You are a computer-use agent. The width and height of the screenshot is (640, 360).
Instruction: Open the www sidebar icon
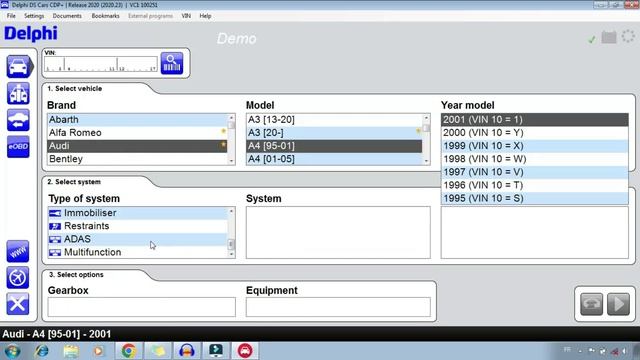pyautogui.click(x=18, y=251)
